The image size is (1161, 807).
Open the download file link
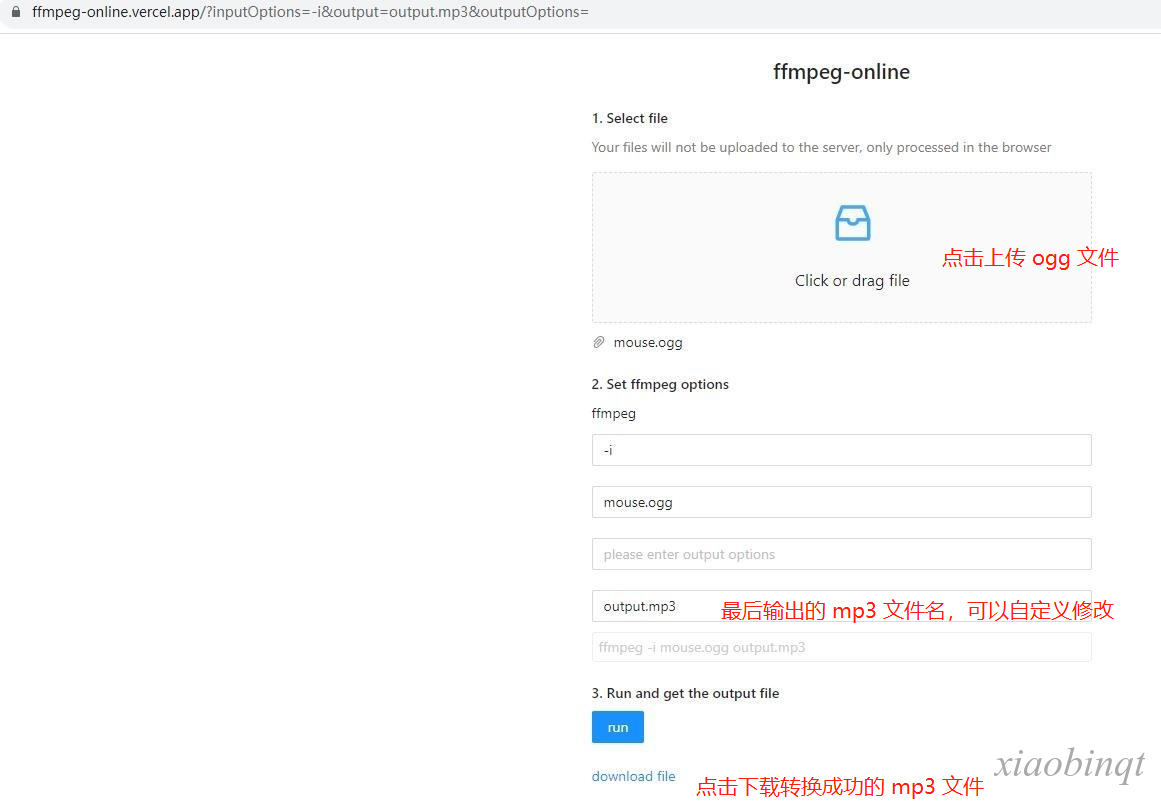[x=633, y=776]
